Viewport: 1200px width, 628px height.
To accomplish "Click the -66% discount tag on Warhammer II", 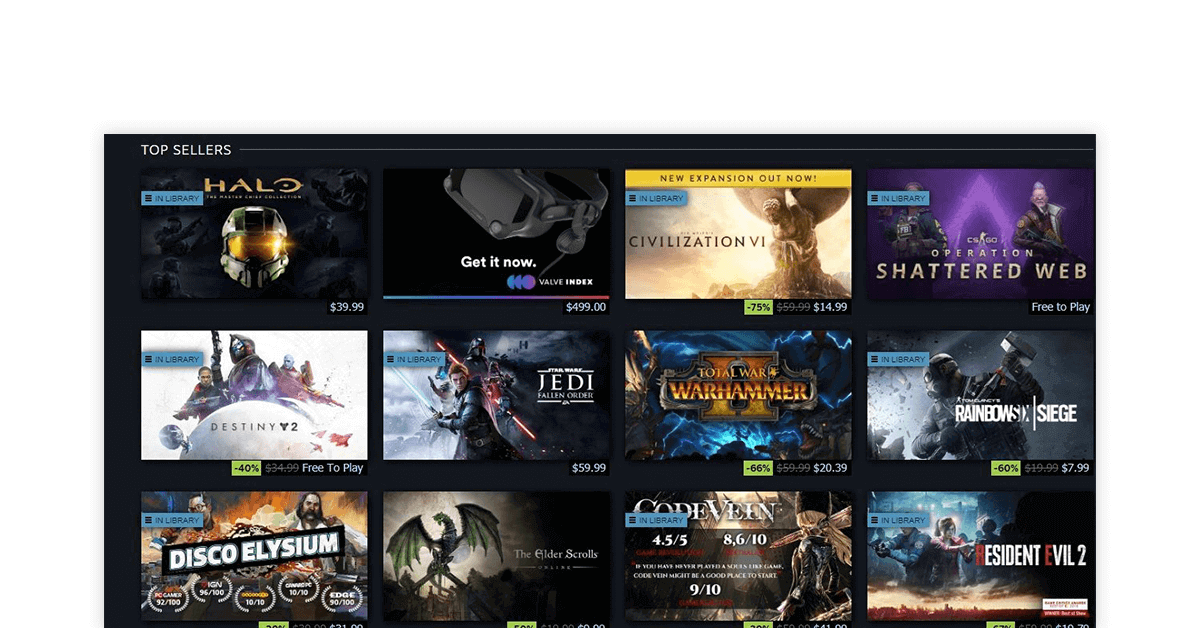I will pos(758,468).
